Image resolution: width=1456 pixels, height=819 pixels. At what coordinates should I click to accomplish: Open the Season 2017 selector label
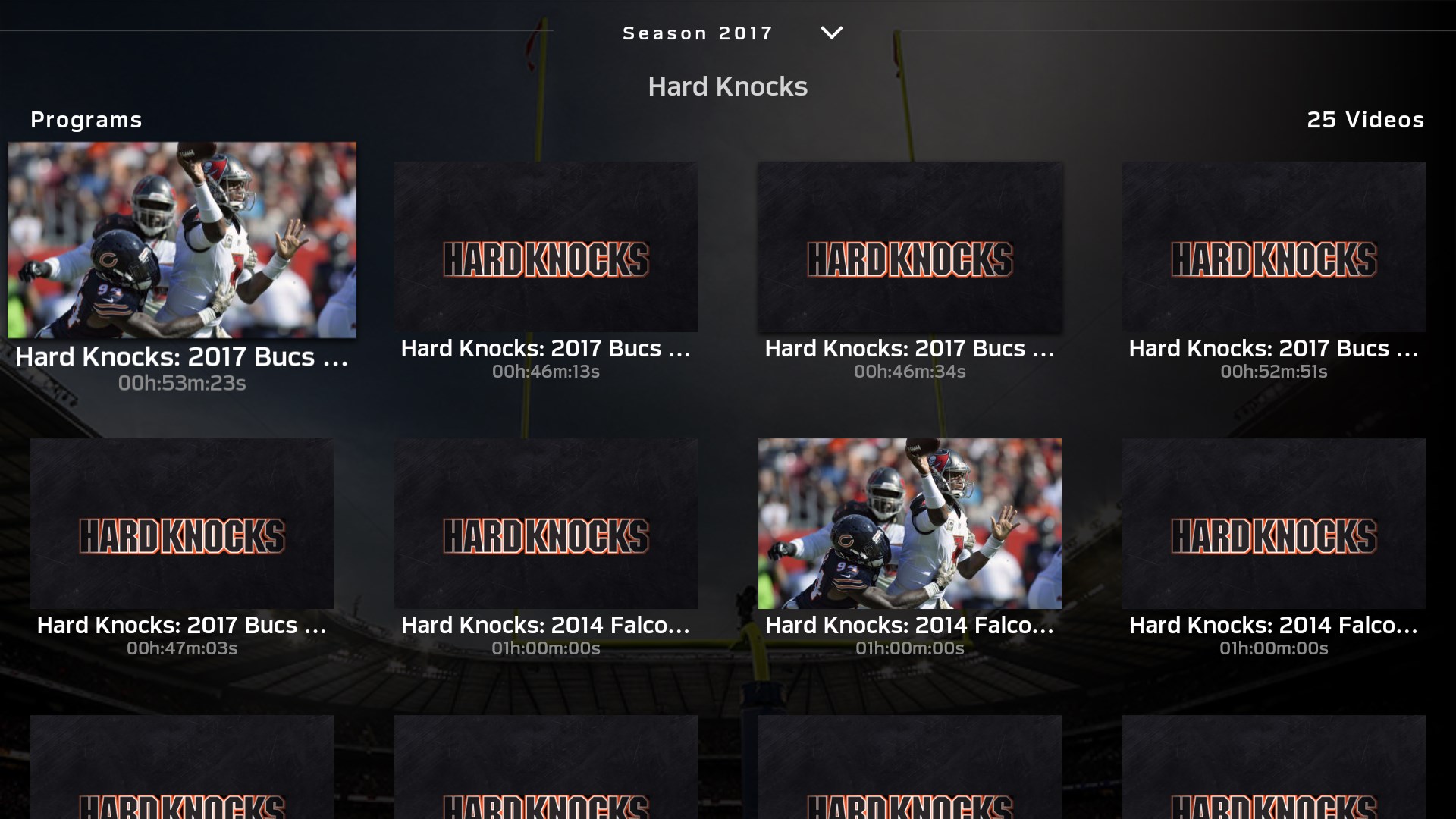[698, 33]
